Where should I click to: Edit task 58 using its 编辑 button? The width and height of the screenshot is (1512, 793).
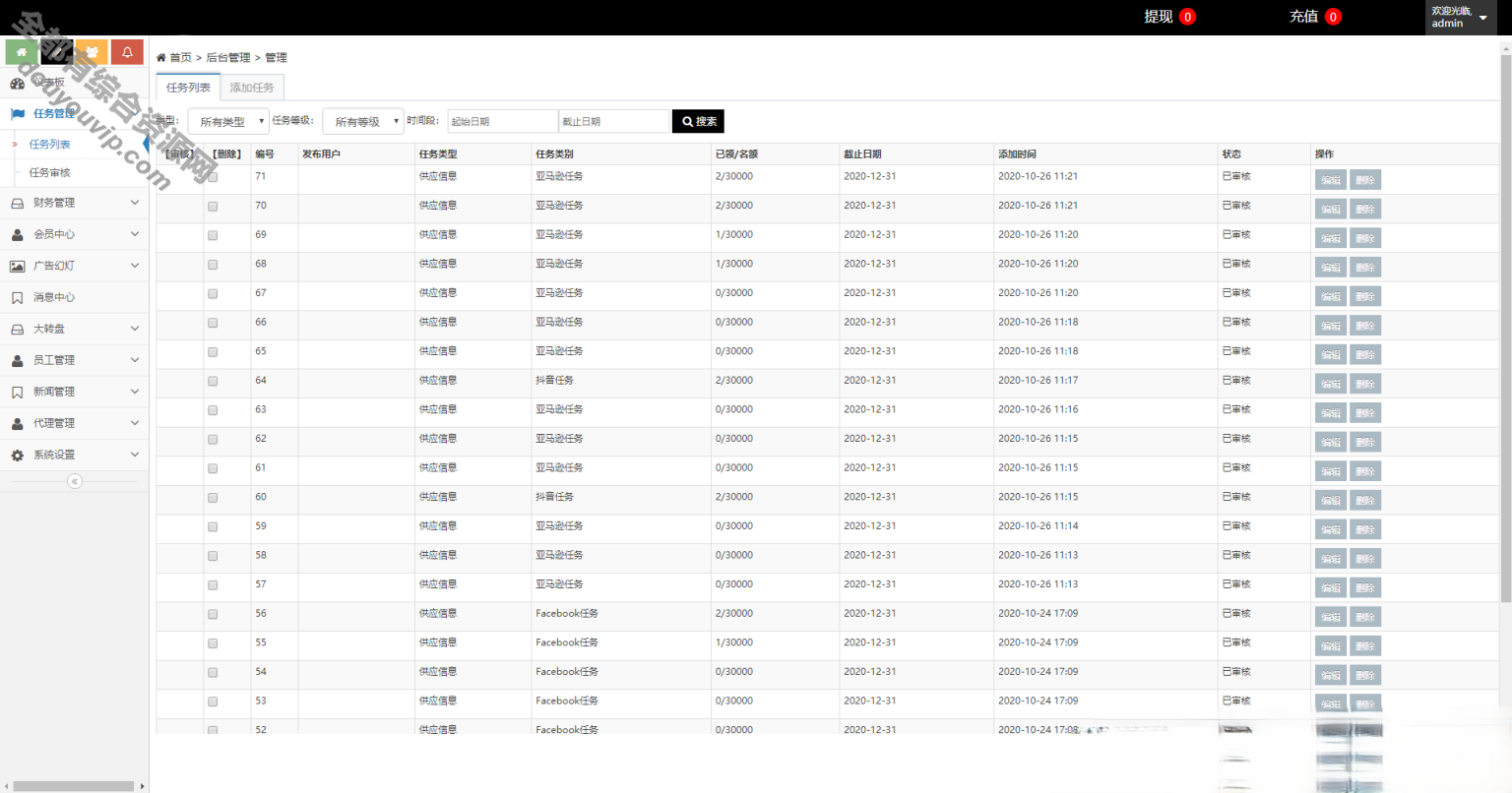(x=1331, y=559)
